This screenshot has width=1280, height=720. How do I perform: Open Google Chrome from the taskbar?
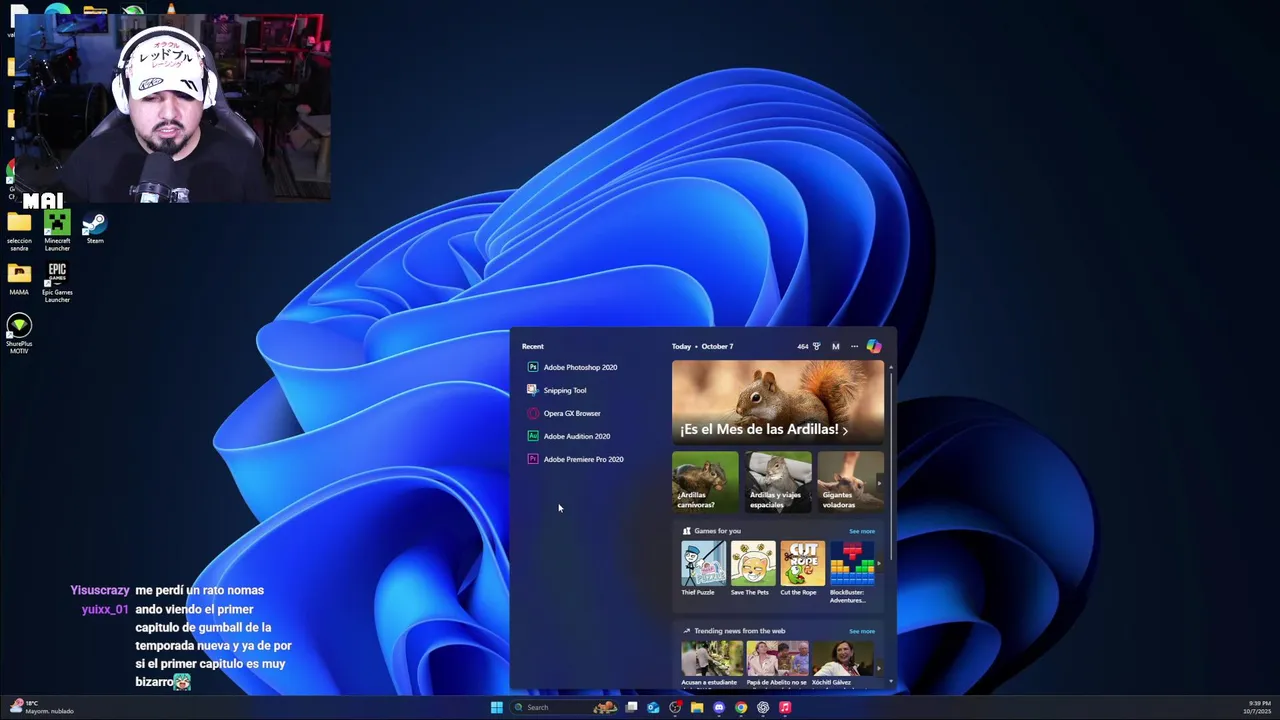(x=741, y=707)
